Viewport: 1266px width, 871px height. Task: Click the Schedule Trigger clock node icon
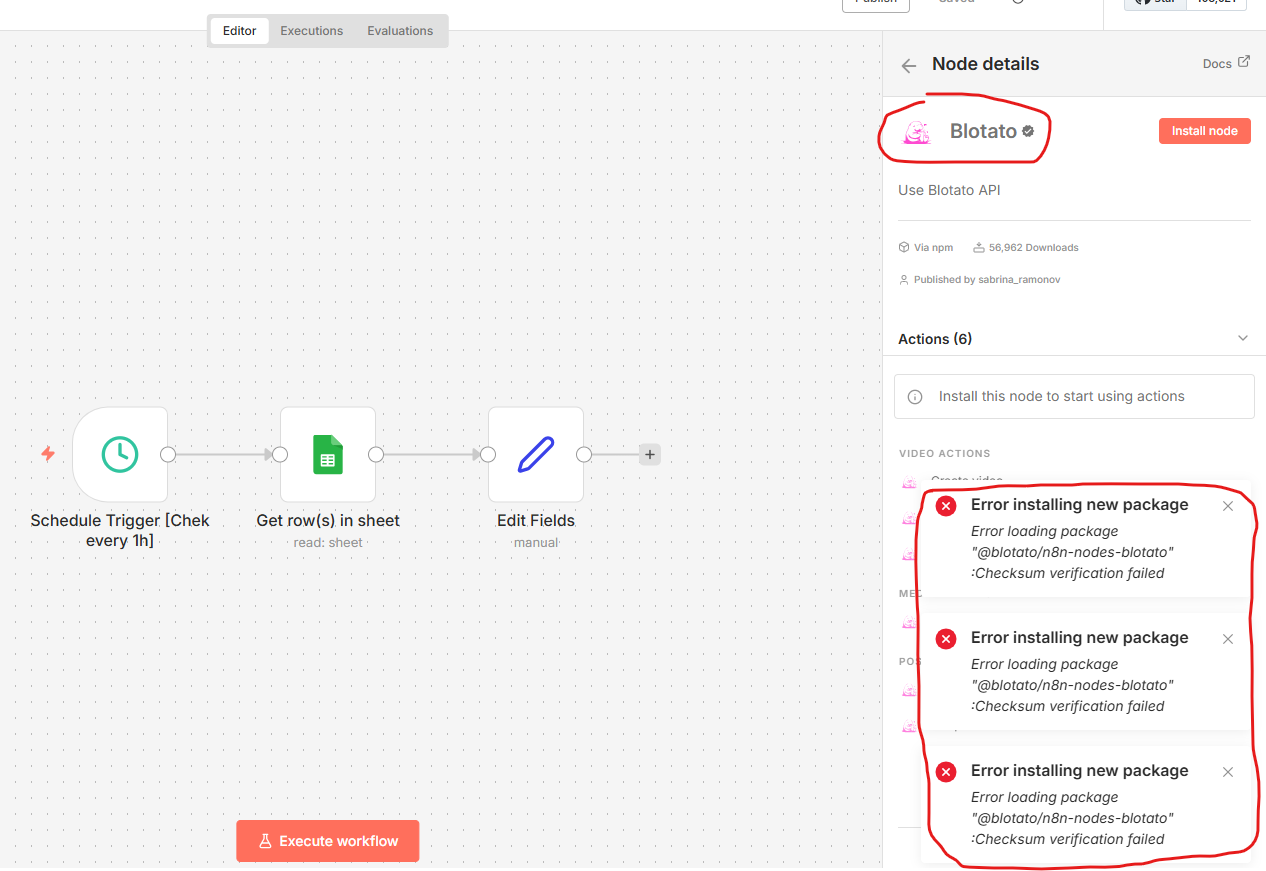pos(120,454)
